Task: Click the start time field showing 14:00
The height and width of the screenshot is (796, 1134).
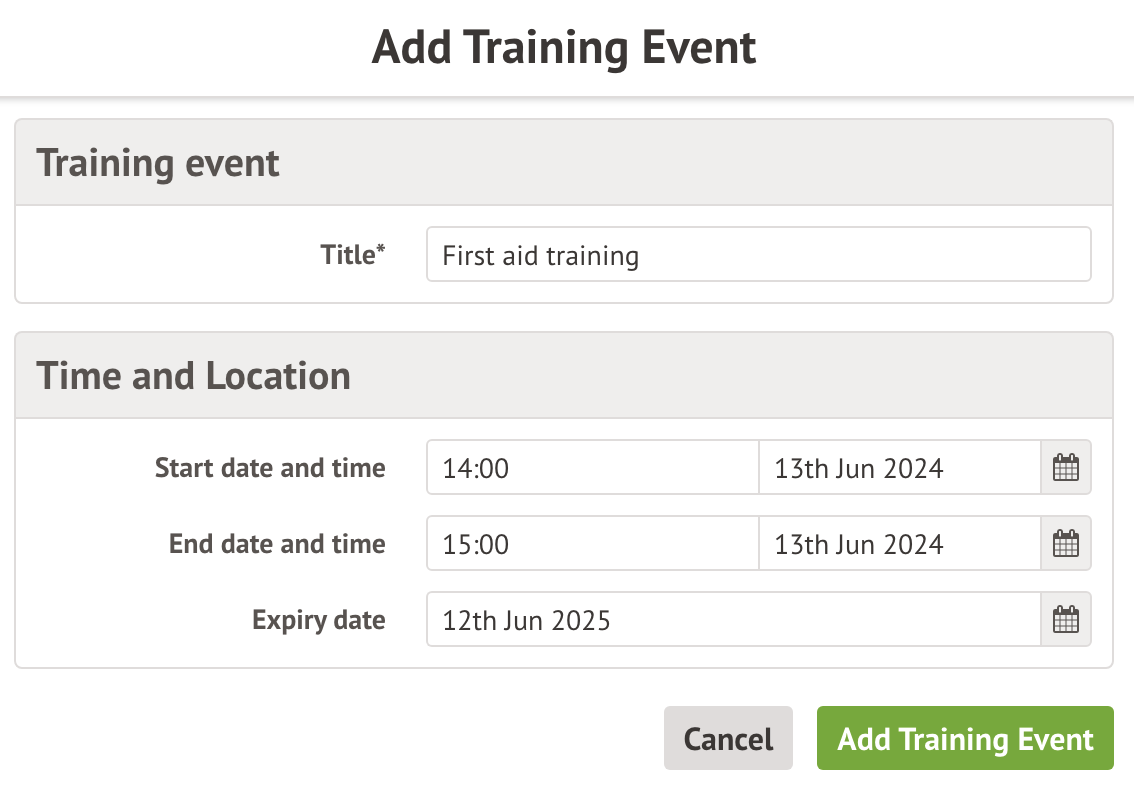Action: (592, 468)
